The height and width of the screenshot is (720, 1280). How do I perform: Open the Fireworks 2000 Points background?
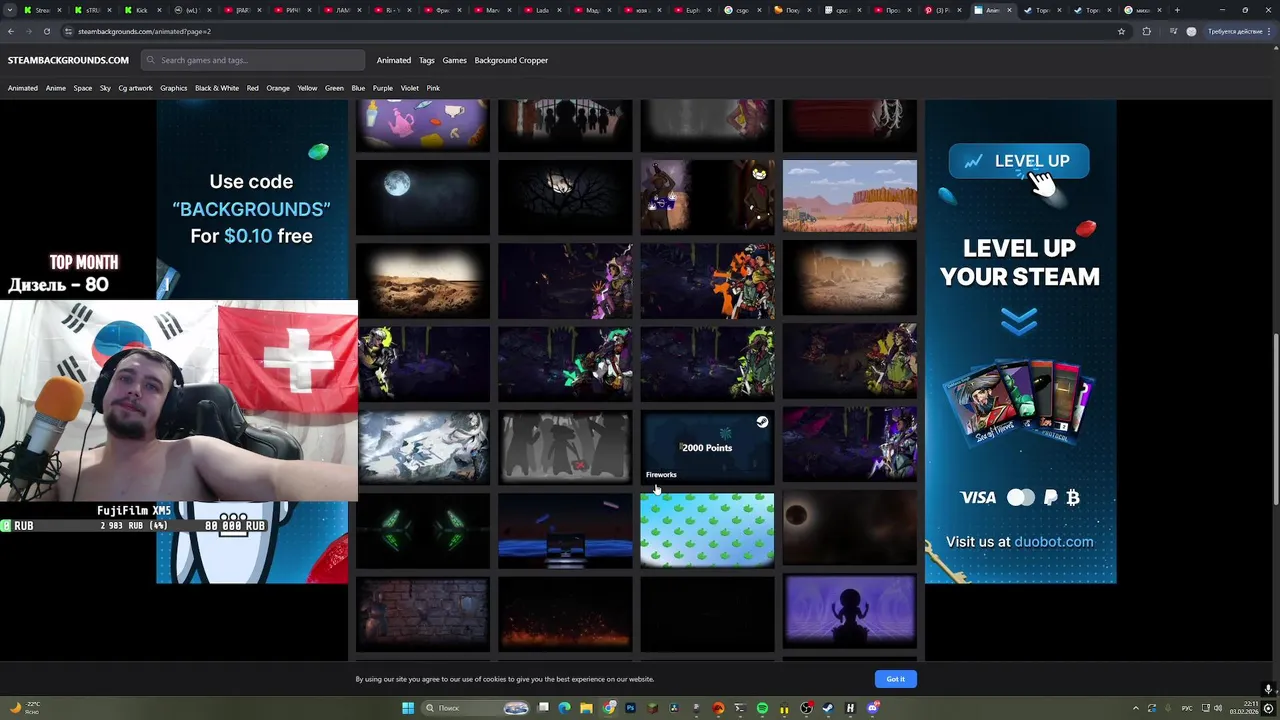[707, 448]
